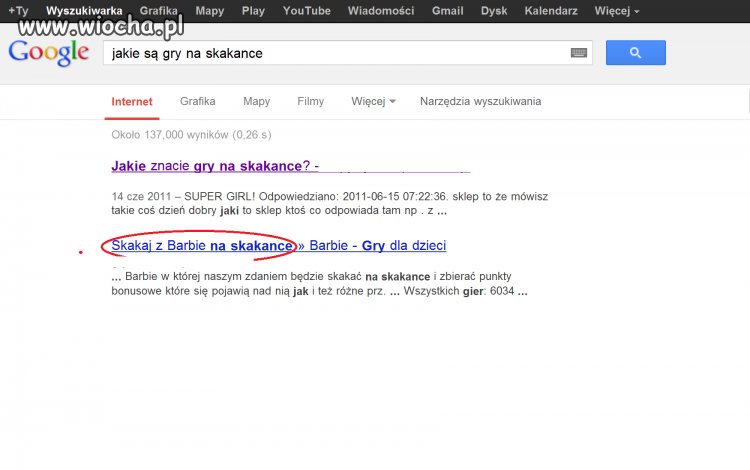Go to Play in the top bar
This screenshot has height=470, width=750.
[254, 11]
